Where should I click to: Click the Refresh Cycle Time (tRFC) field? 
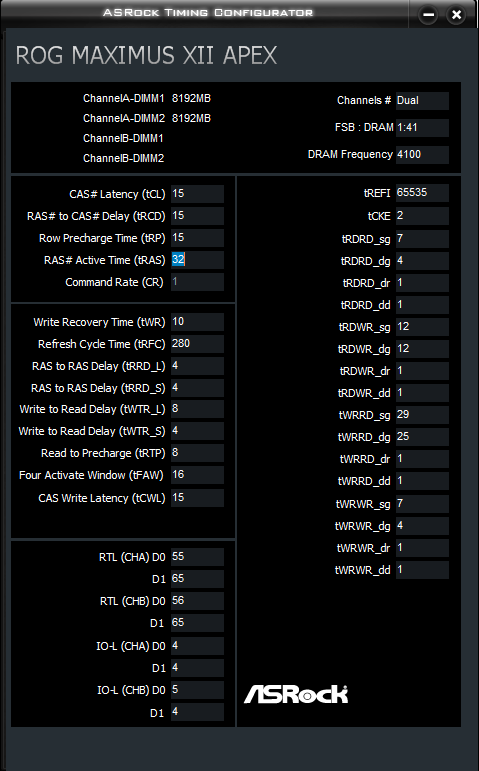click(x=197, y=344)
